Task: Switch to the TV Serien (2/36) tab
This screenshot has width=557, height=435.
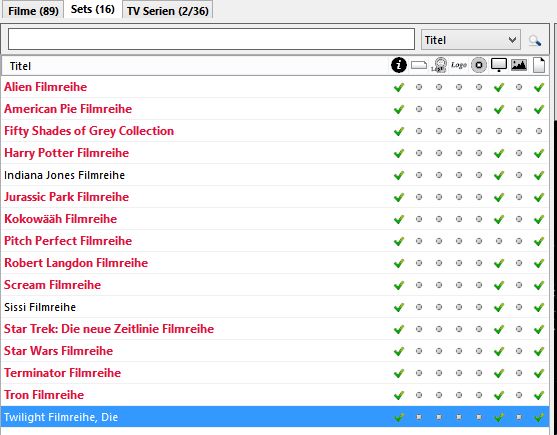Action: 168,11
